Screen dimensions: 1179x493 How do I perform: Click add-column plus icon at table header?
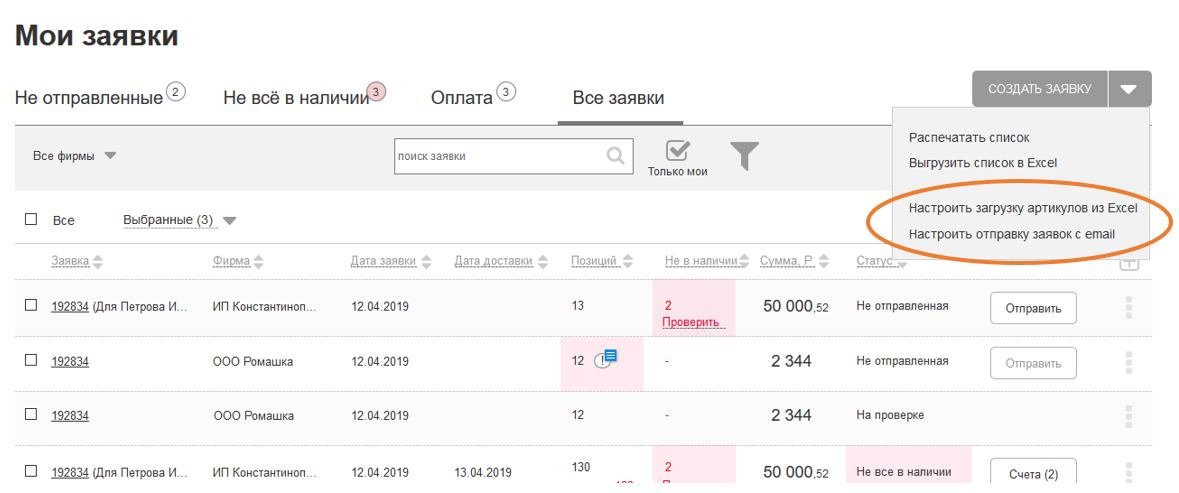1129,262
